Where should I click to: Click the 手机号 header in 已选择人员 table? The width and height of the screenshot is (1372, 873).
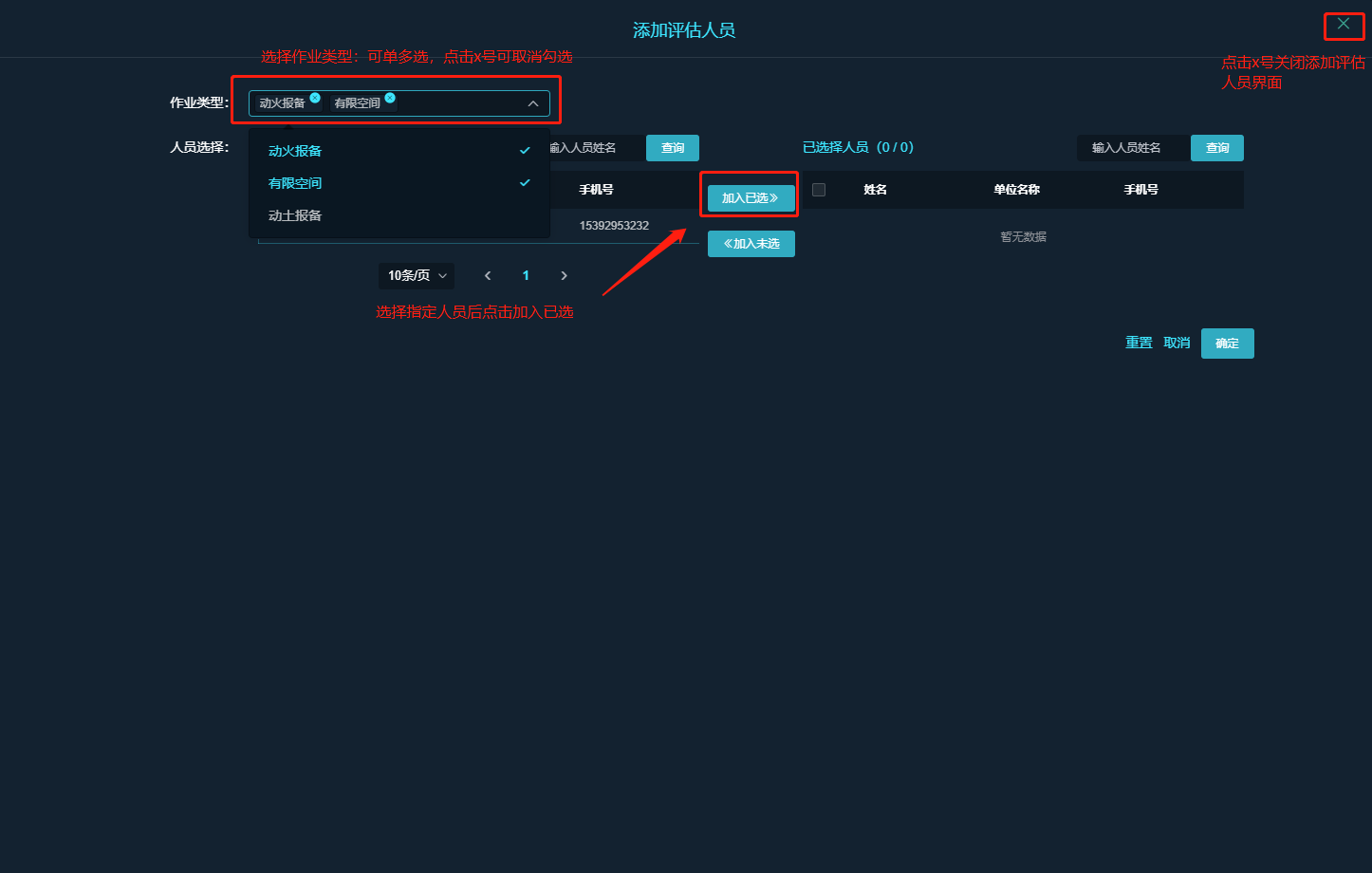point(1140,190)
